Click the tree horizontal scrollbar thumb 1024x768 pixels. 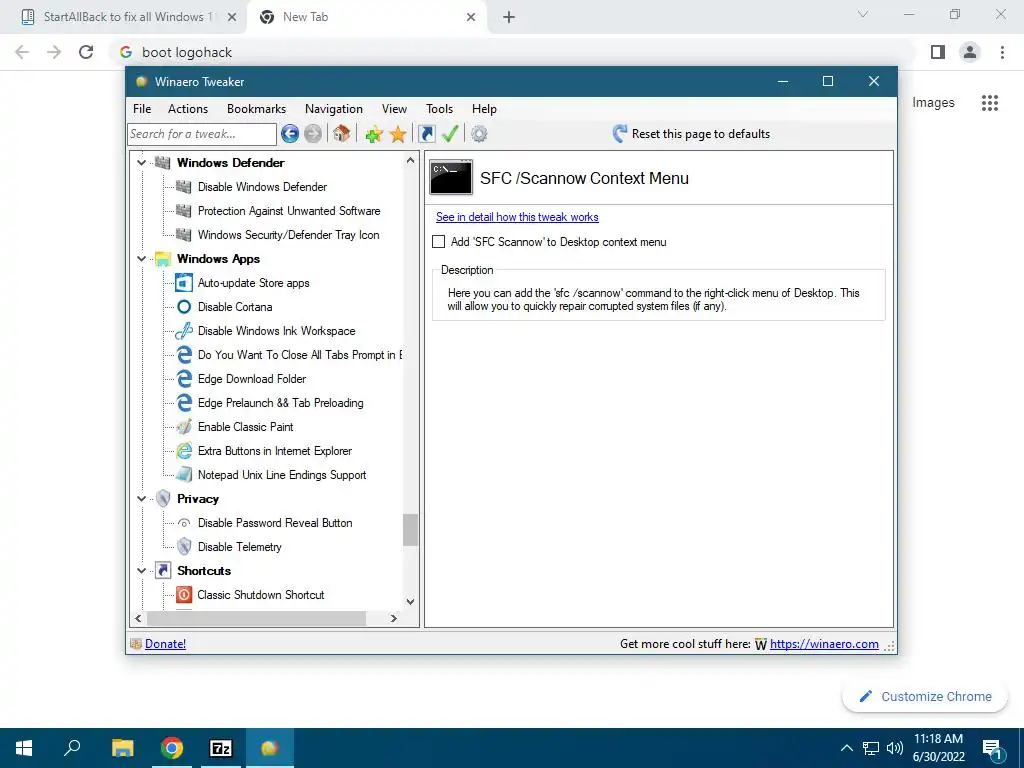tap(257, 618)
